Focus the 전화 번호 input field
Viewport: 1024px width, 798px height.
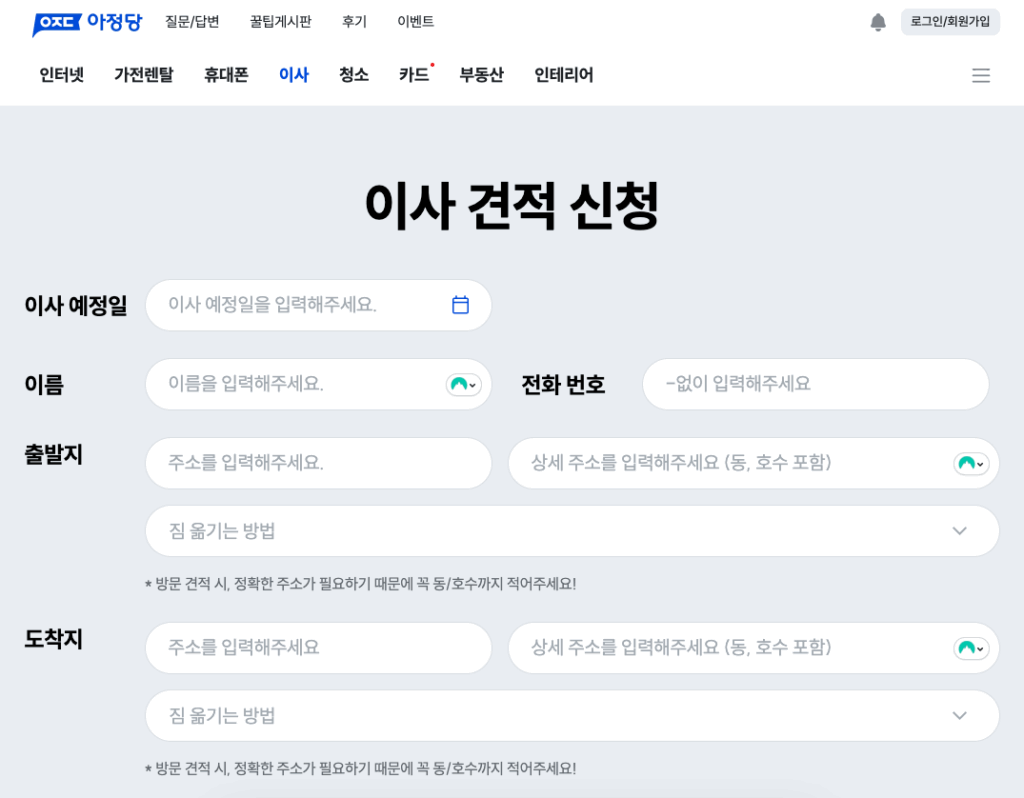(x=816, y=384)
